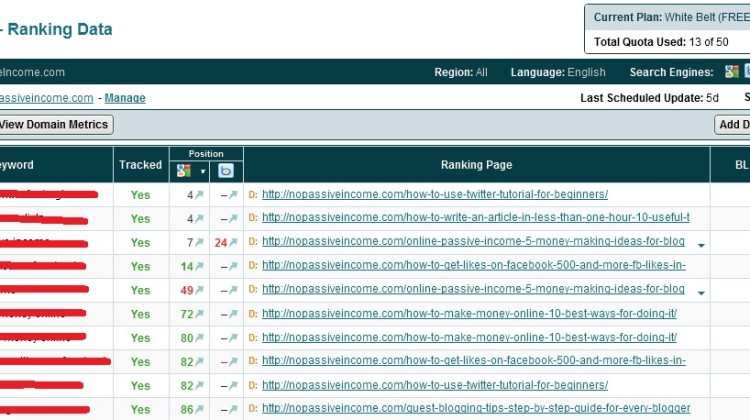This screenshot has width=750, height=420.
Task: Open make-money-online URL in position 80 row
Action: [469, 337]
